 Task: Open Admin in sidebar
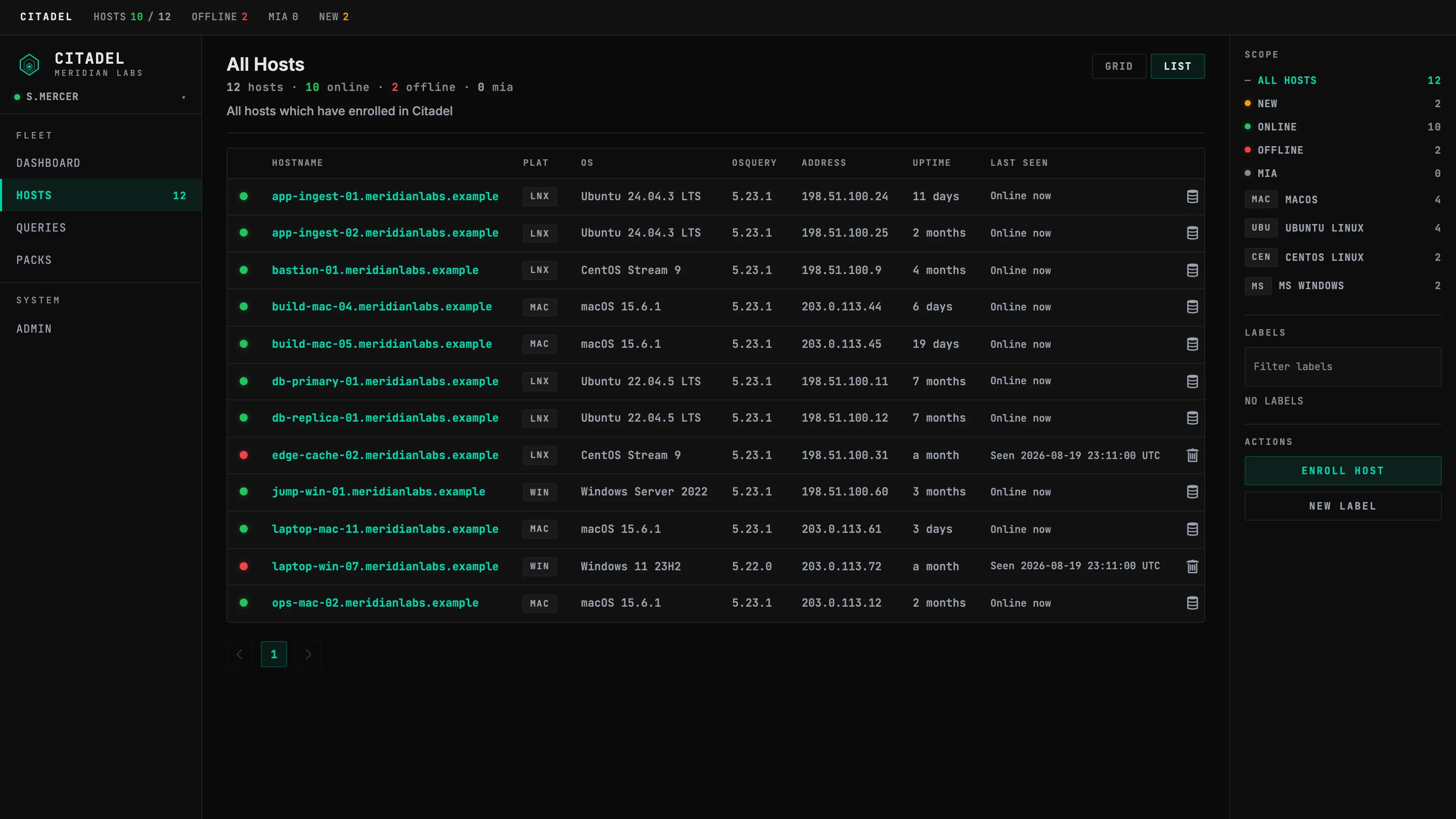(x=101, y=329)
